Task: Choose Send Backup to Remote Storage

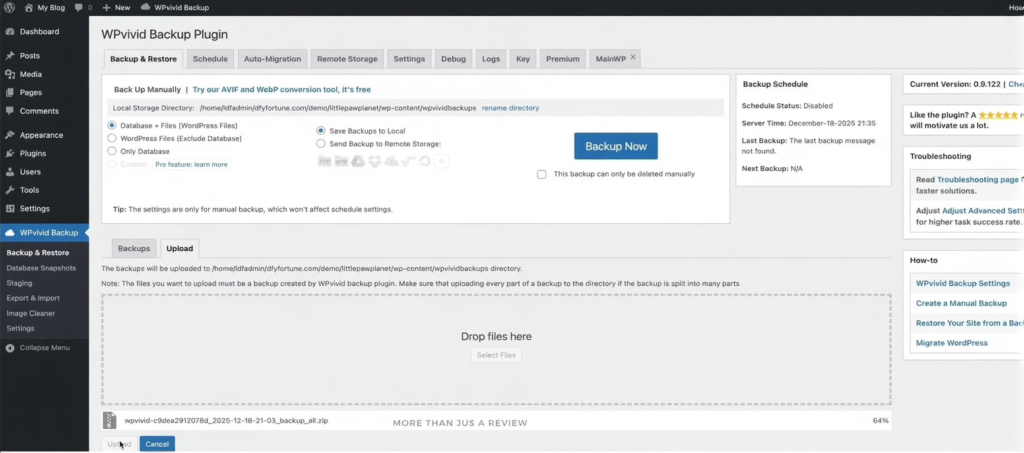Action: 321,143
